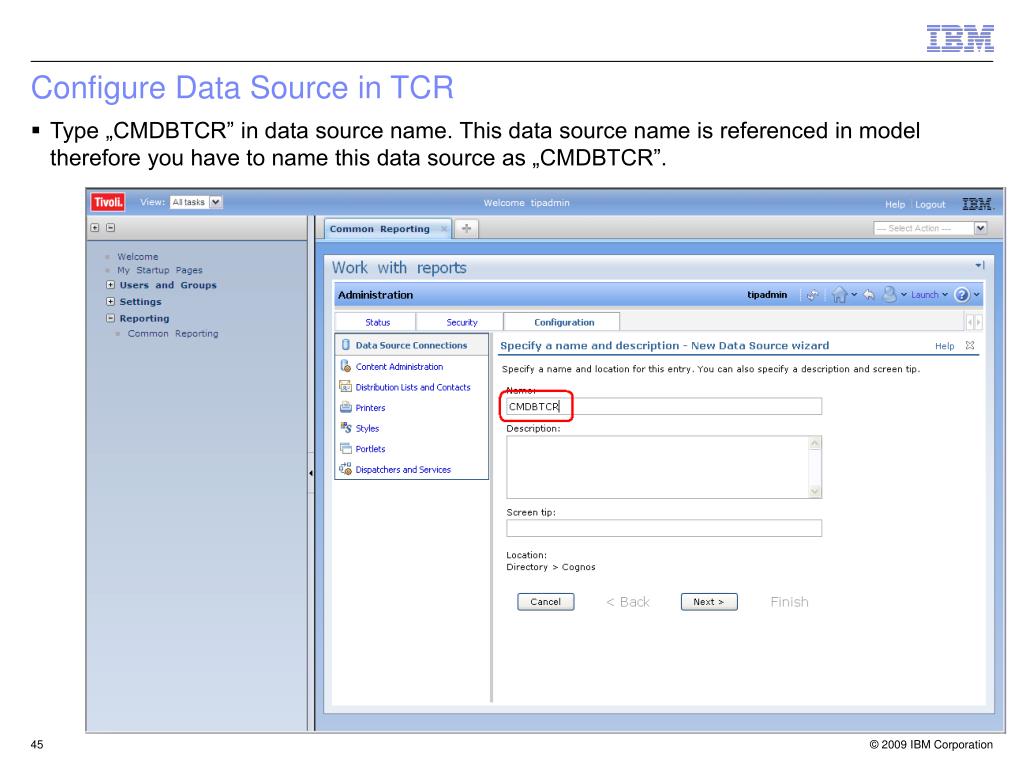This screenshot has width=1024, height=768.
Task: Switch to the Configuration tab
Action: pyautogui.click(x=564, y=322)
